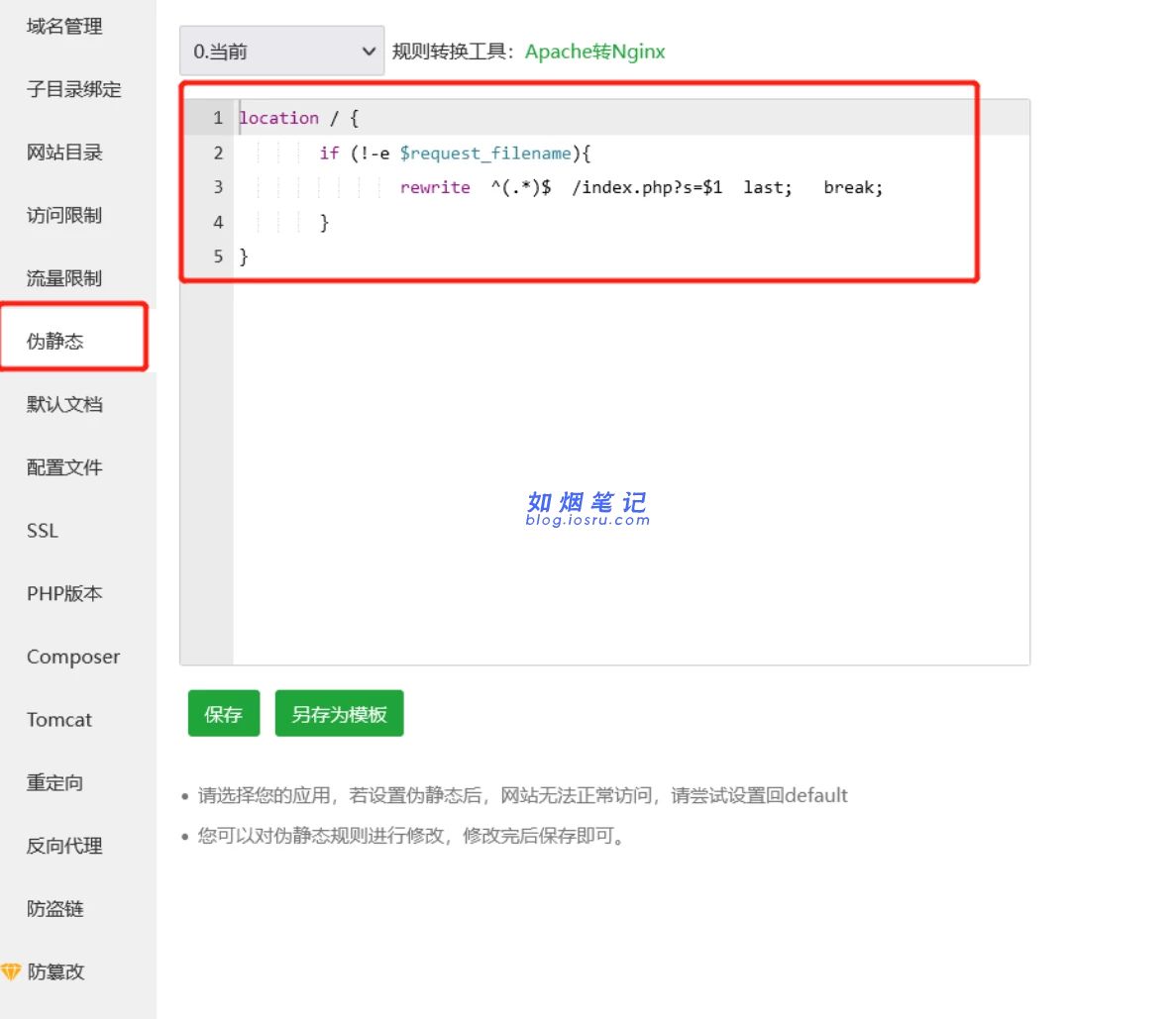1176x1019 pixels.
Task: Open the Tomcat section
Action: (59, 719)
